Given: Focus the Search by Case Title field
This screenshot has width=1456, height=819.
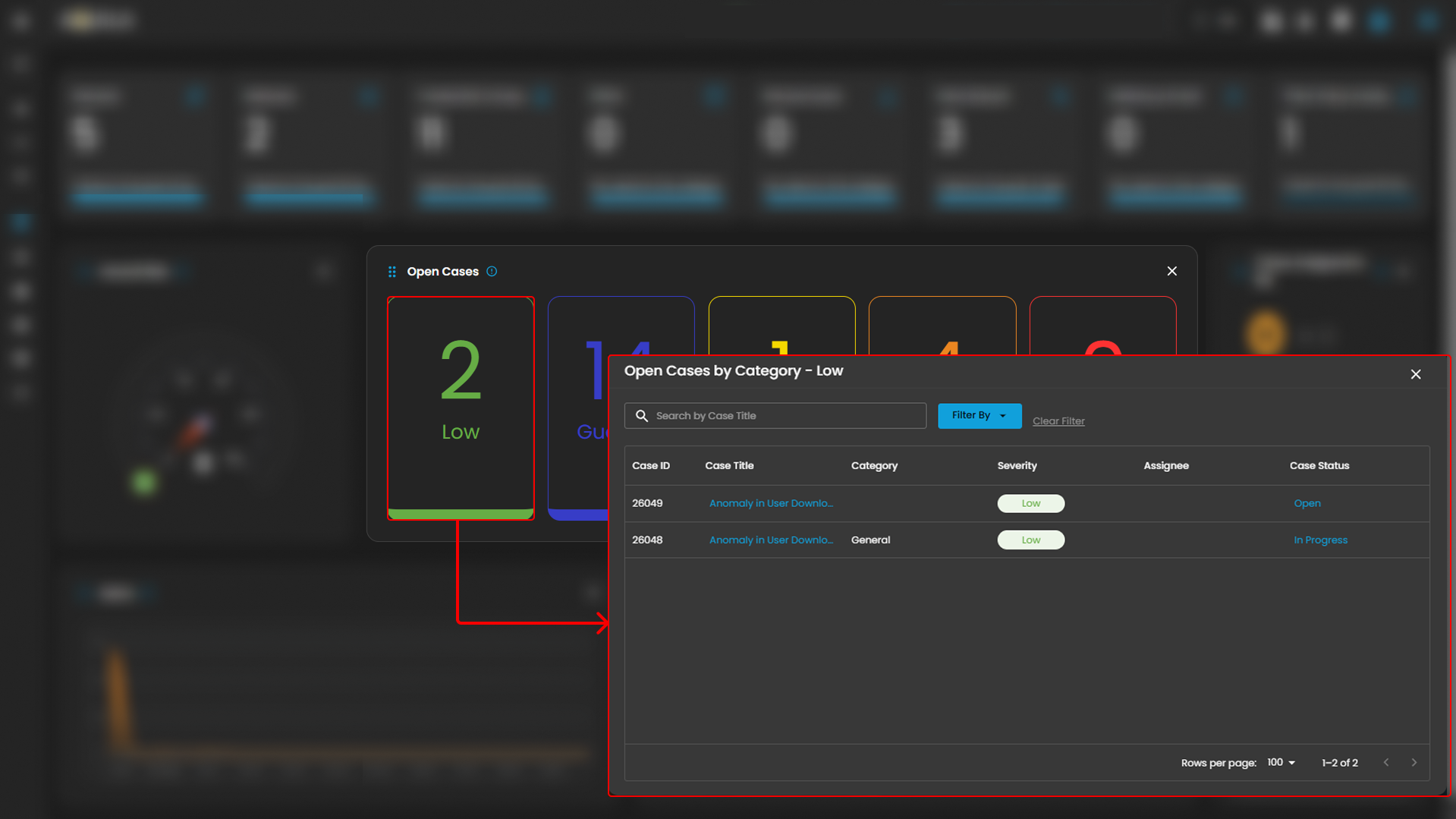Looking at the screenshot, I should point(785,416).
